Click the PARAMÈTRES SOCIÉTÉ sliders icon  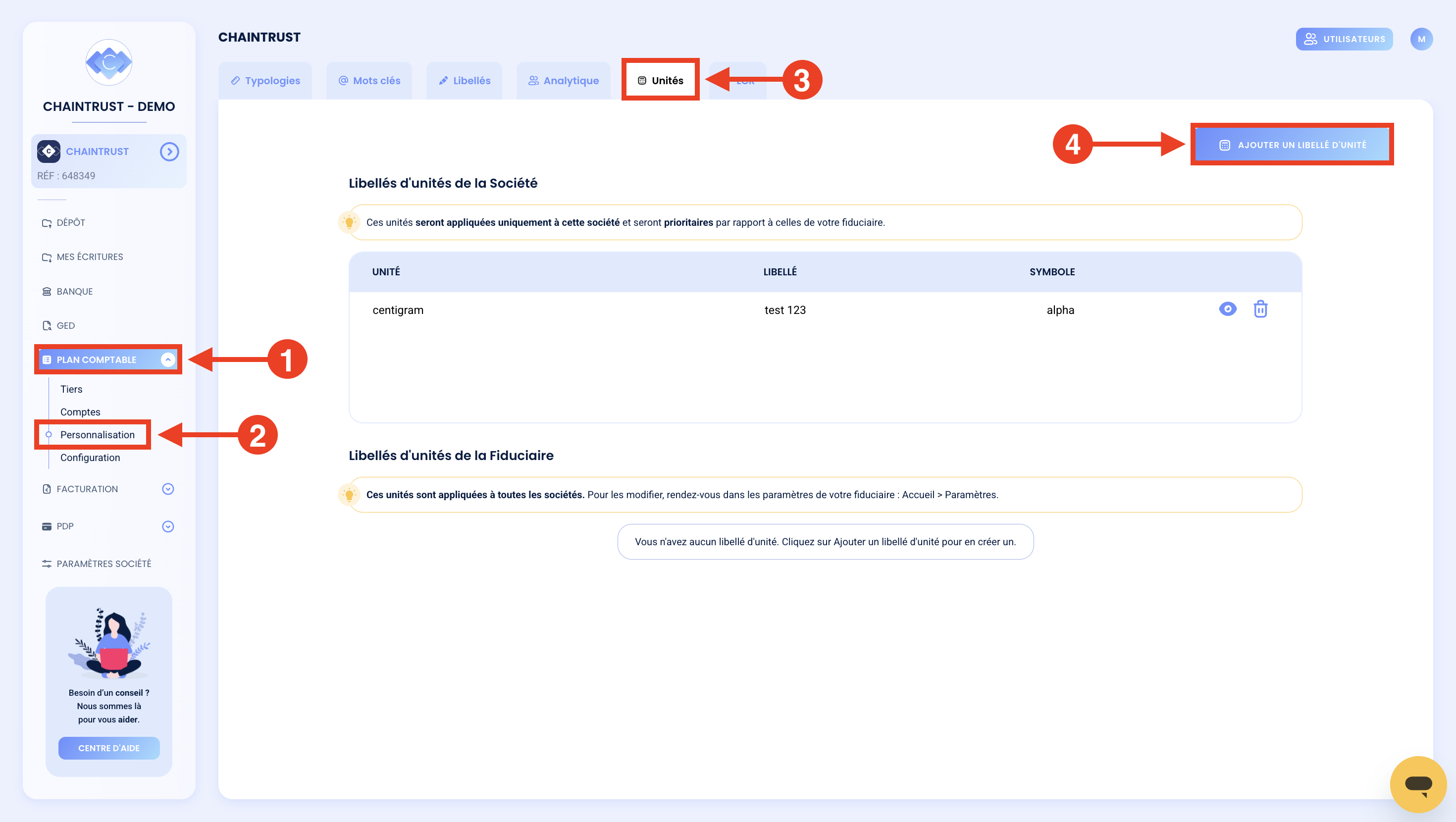click(47, 564)
